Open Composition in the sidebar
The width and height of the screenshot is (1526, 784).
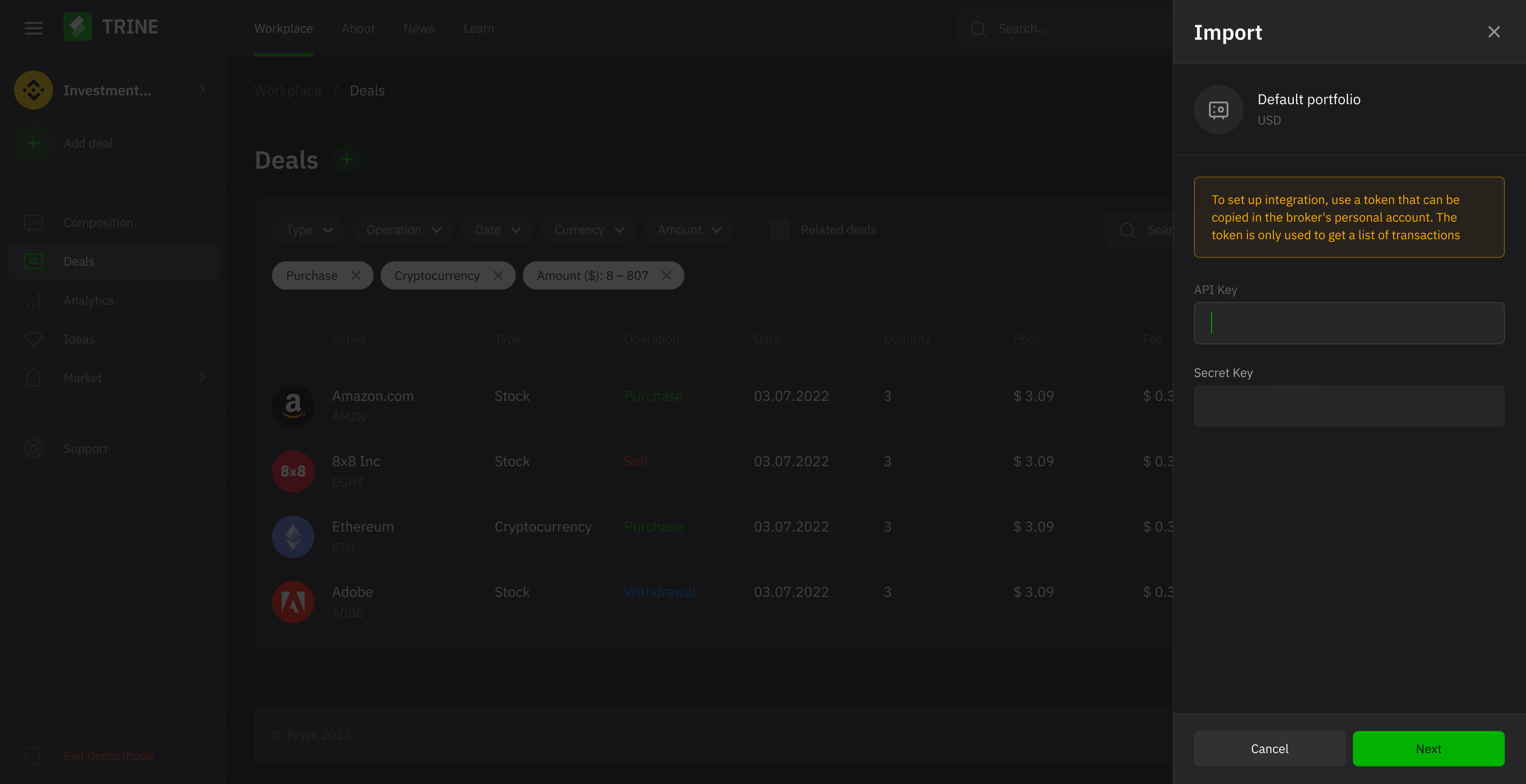tap(98, 222)
